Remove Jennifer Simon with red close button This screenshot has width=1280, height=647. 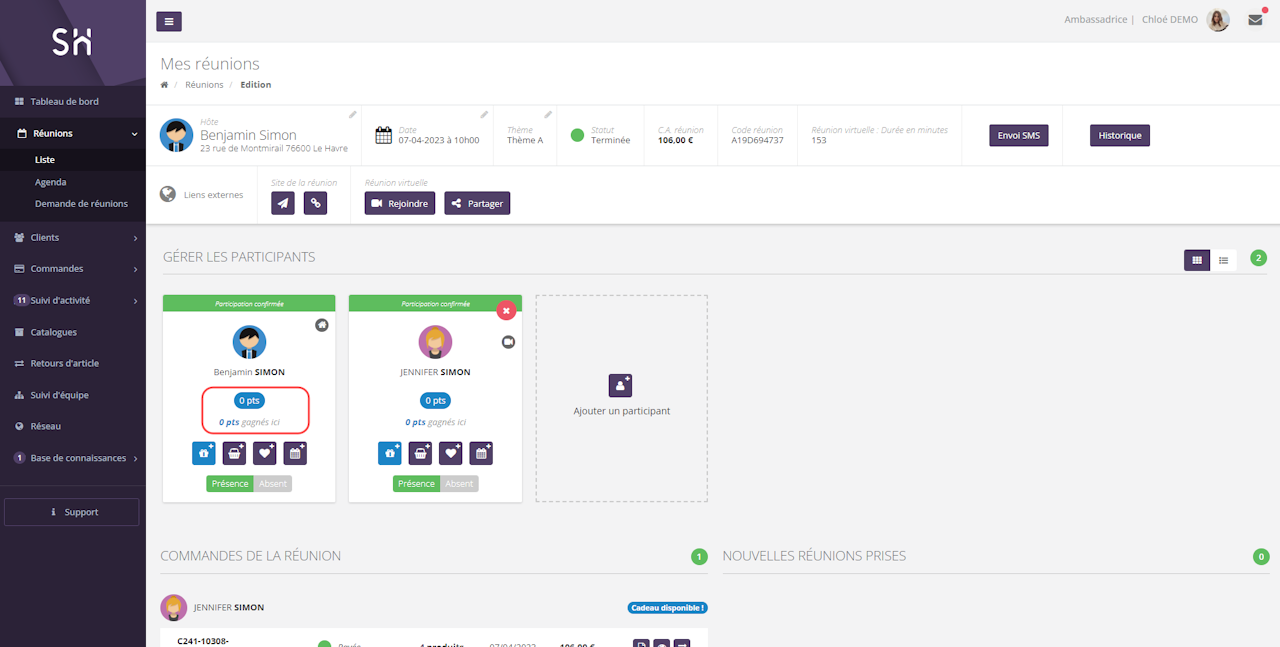click(506, 310)
